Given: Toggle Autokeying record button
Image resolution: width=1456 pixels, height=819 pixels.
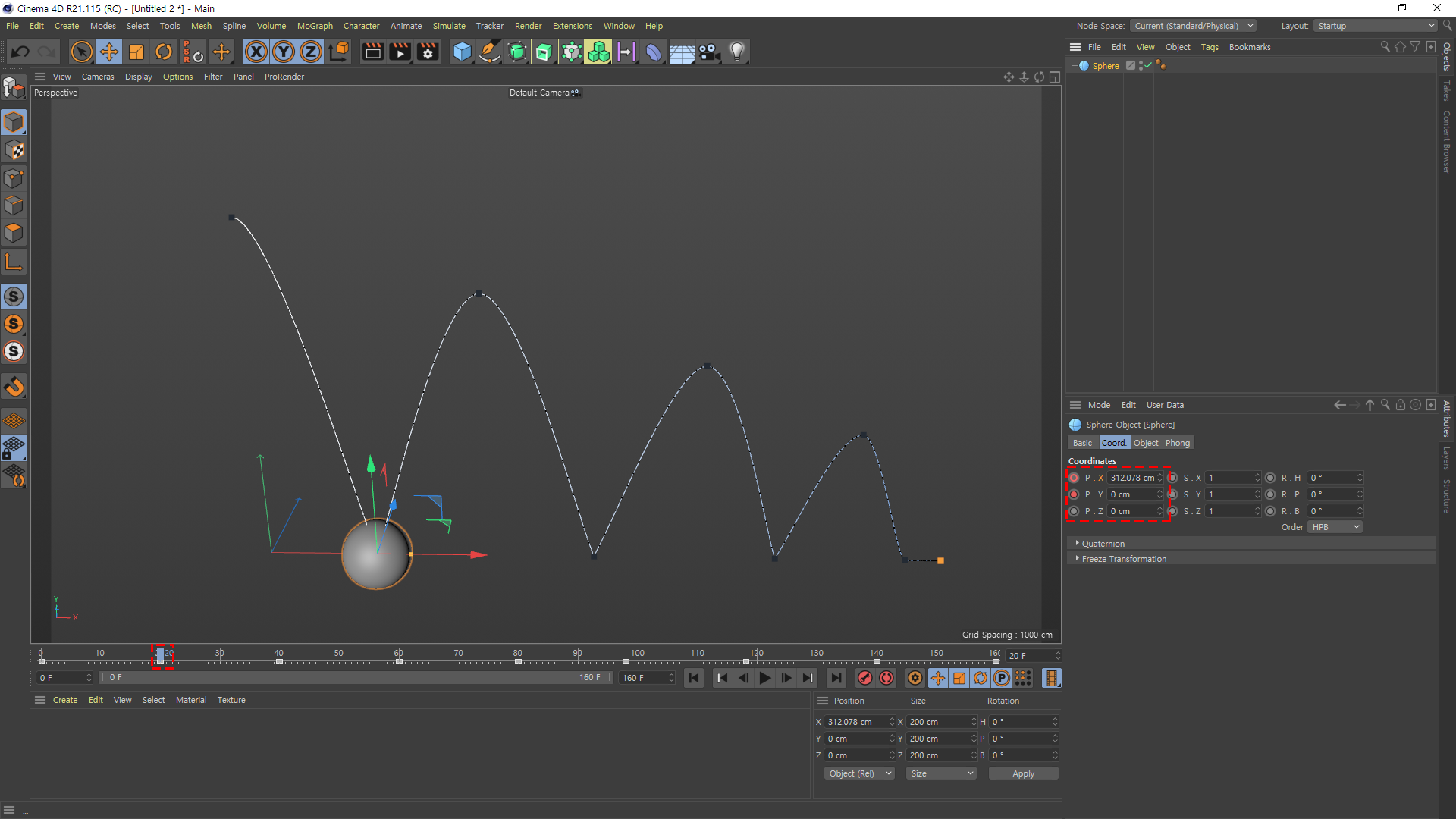Looking at the screenshot, I should pos(886,678).
